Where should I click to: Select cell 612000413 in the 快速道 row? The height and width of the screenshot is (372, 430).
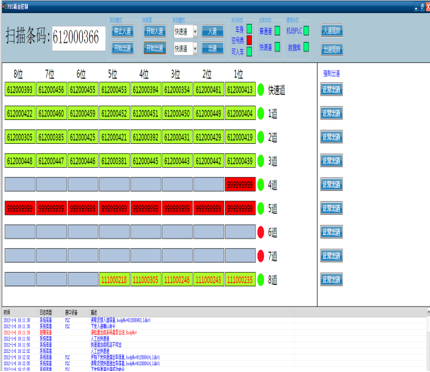point(240,89)
